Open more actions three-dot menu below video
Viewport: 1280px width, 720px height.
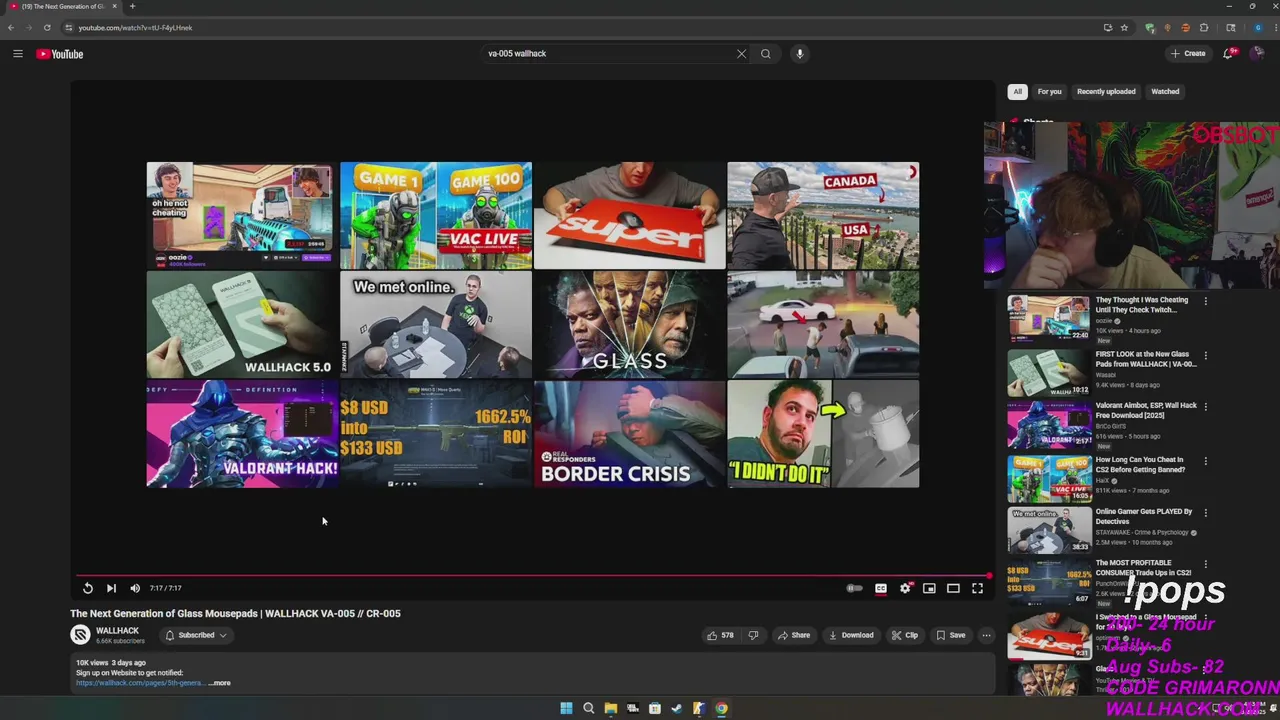pos(986,635)
